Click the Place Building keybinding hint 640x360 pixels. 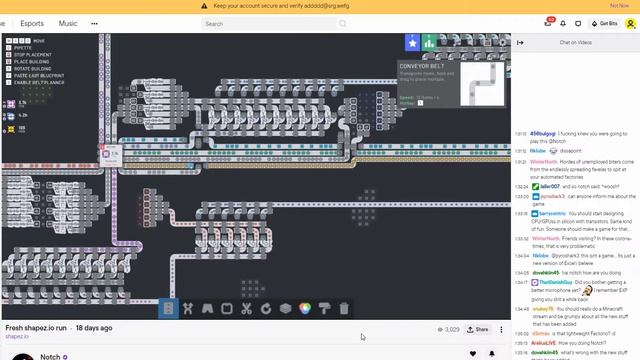tap(28, 62)
